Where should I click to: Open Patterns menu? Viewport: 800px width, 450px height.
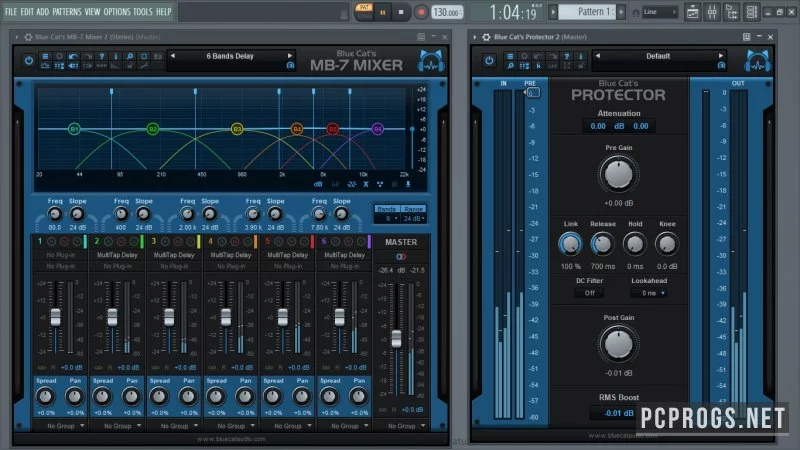[67, 11]
